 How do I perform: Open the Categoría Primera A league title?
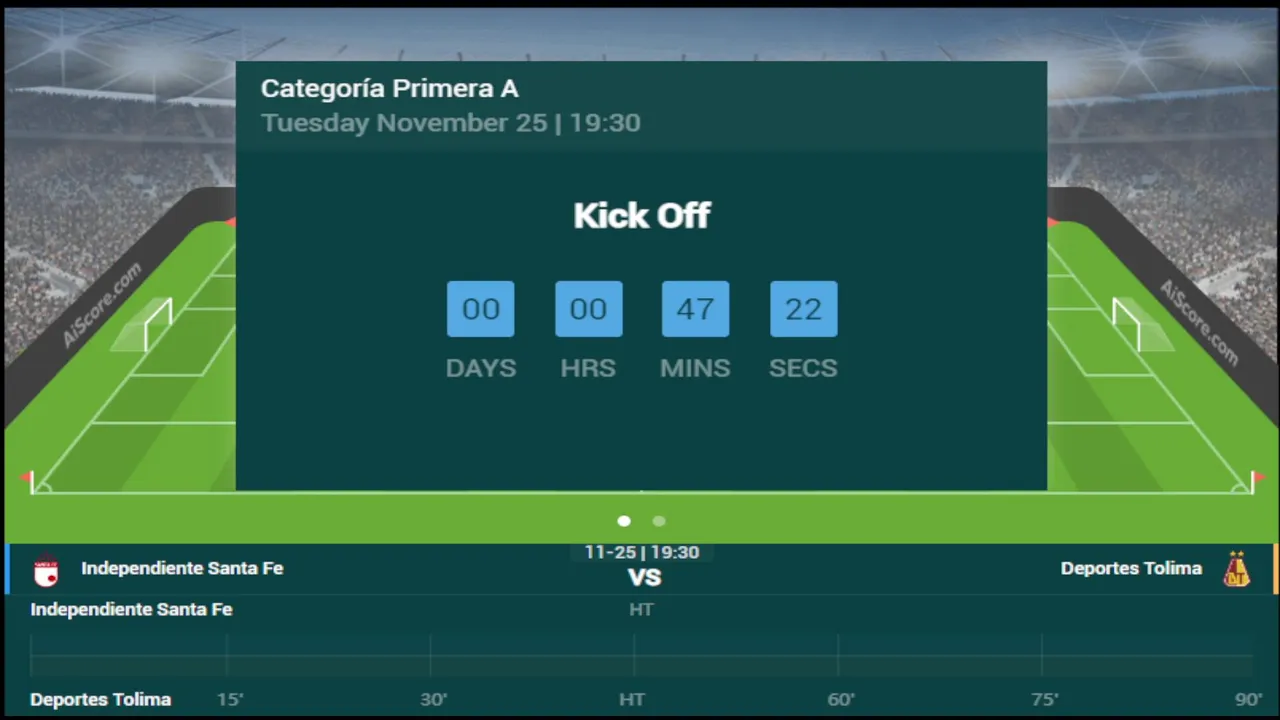pos(389,89)
